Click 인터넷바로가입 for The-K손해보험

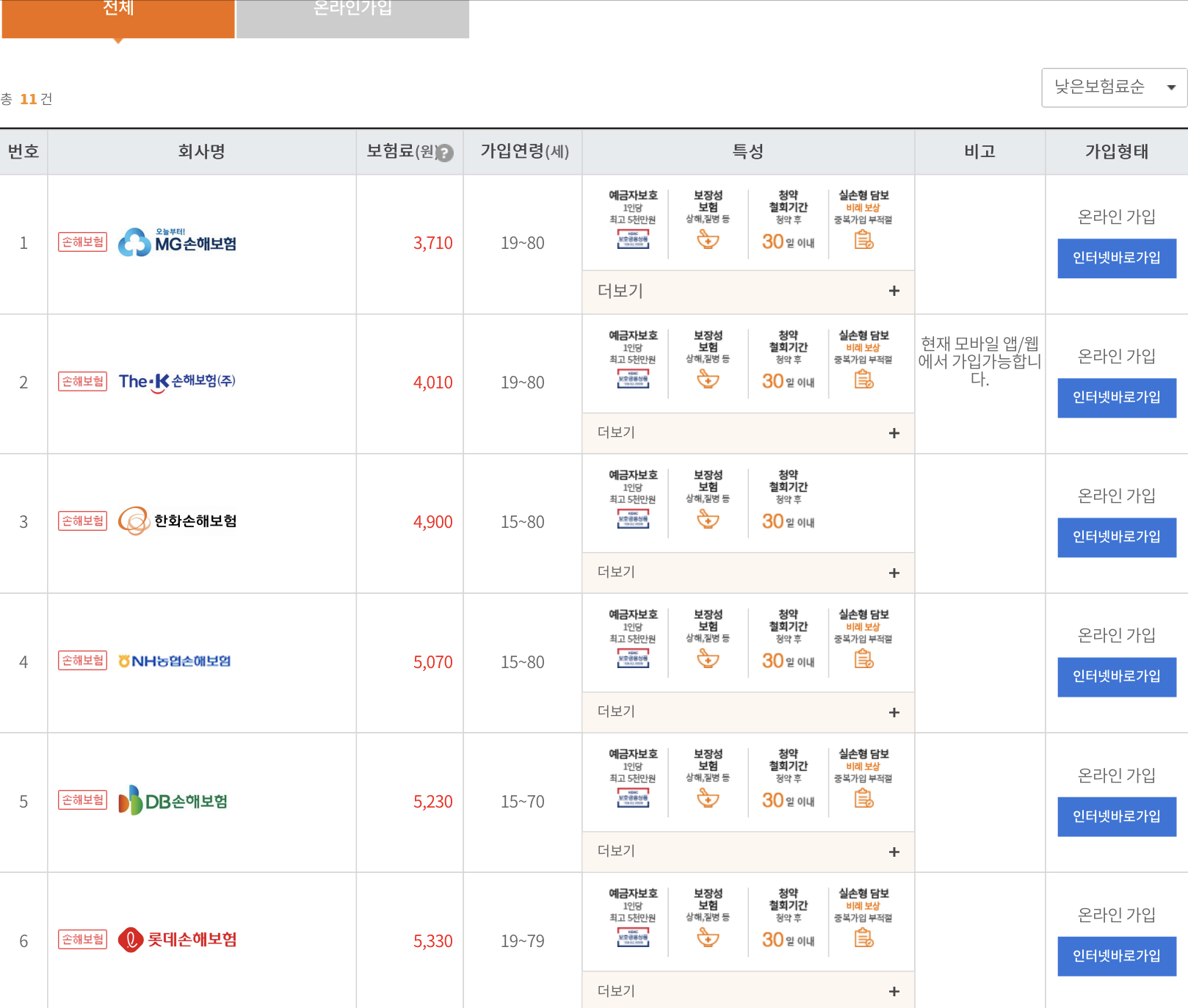click(x=1117, y=397)
